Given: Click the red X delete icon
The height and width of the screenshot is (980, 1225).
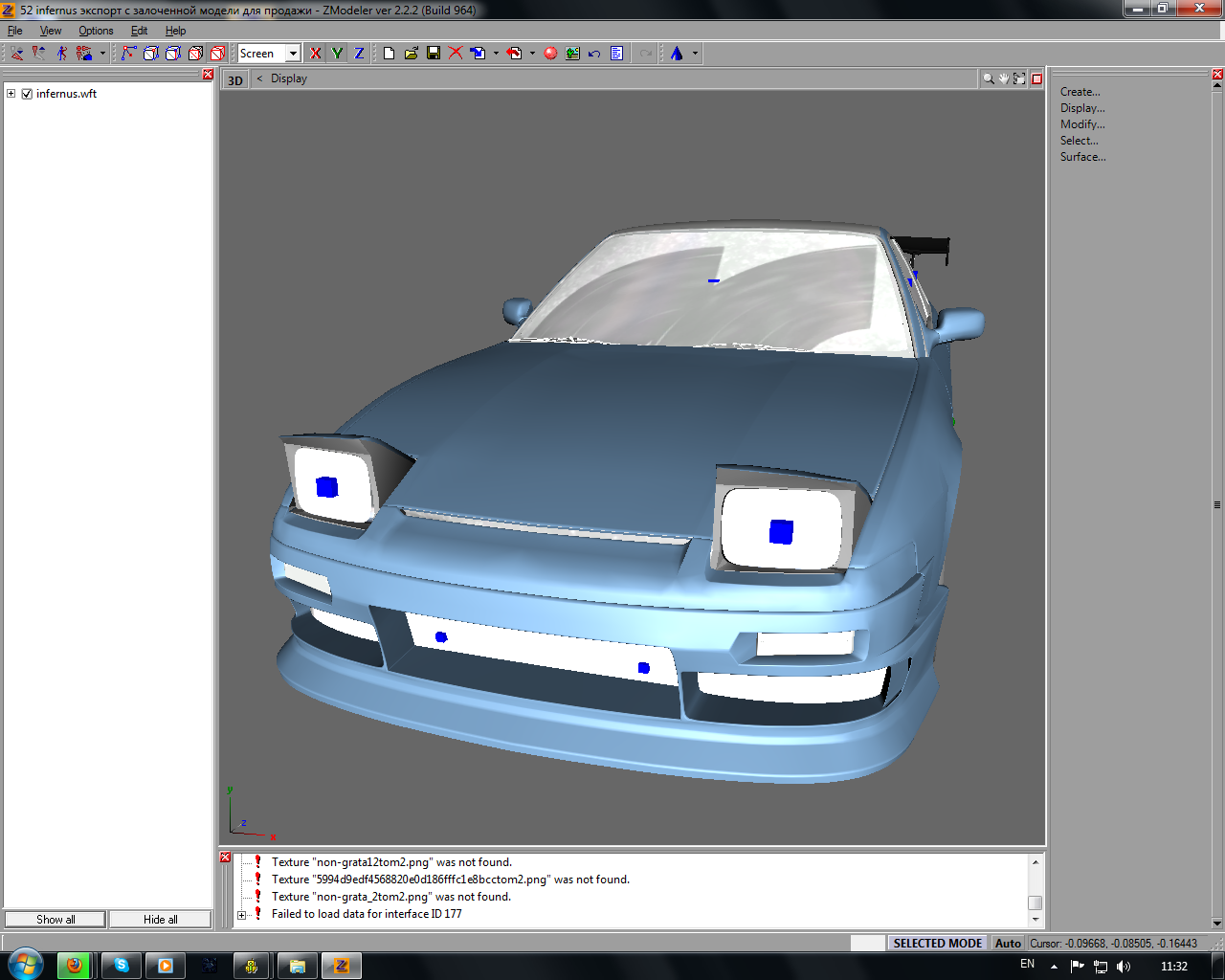Looking at the screenshot, I should tap(456, 54).
